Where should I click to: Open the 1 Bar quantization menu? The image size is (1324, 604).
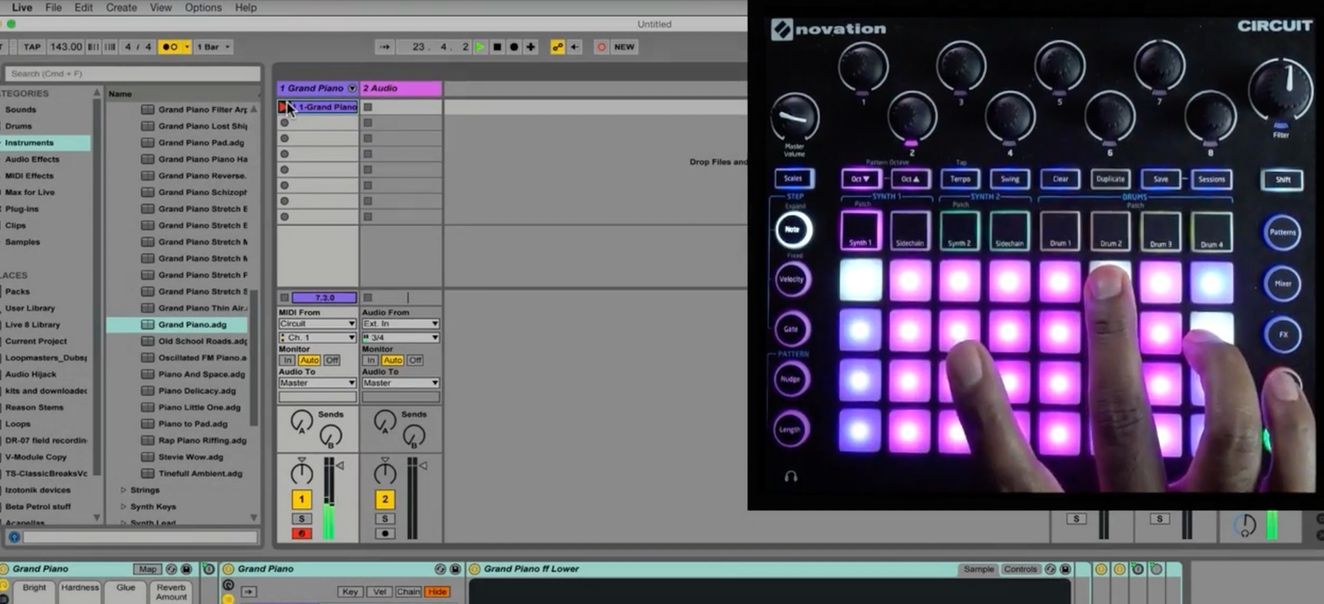(x=213, y=47)
